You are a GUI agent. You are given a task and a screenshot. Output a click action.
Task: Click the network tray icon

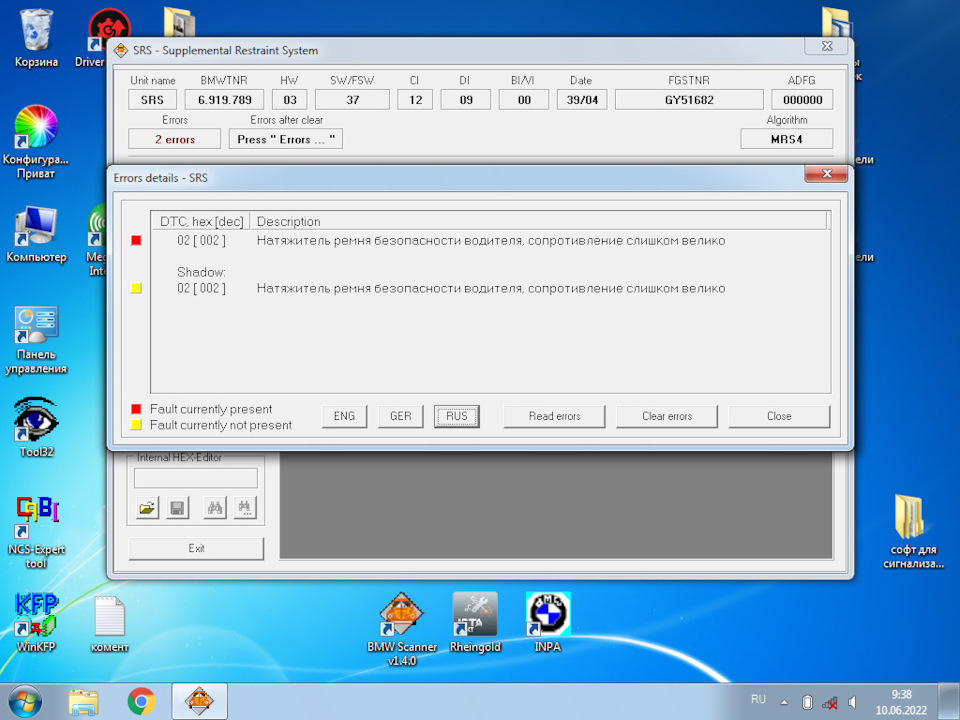point(830,703)
